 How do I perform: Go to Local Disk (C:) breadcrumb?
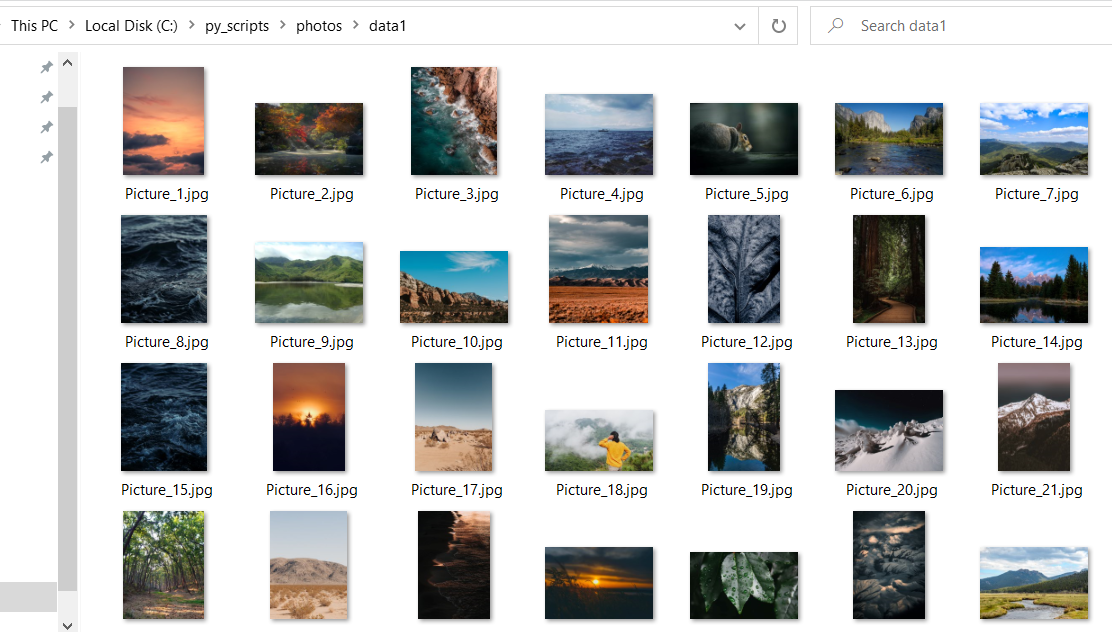131,26
